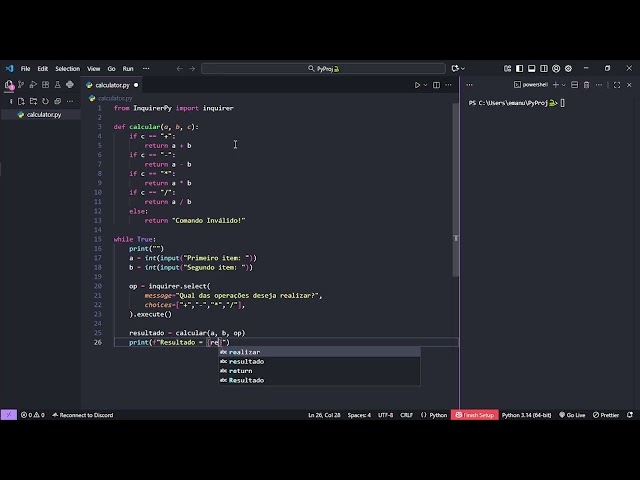Click the New File icon in Explorer
640x480 pixels.
(21, 101)
